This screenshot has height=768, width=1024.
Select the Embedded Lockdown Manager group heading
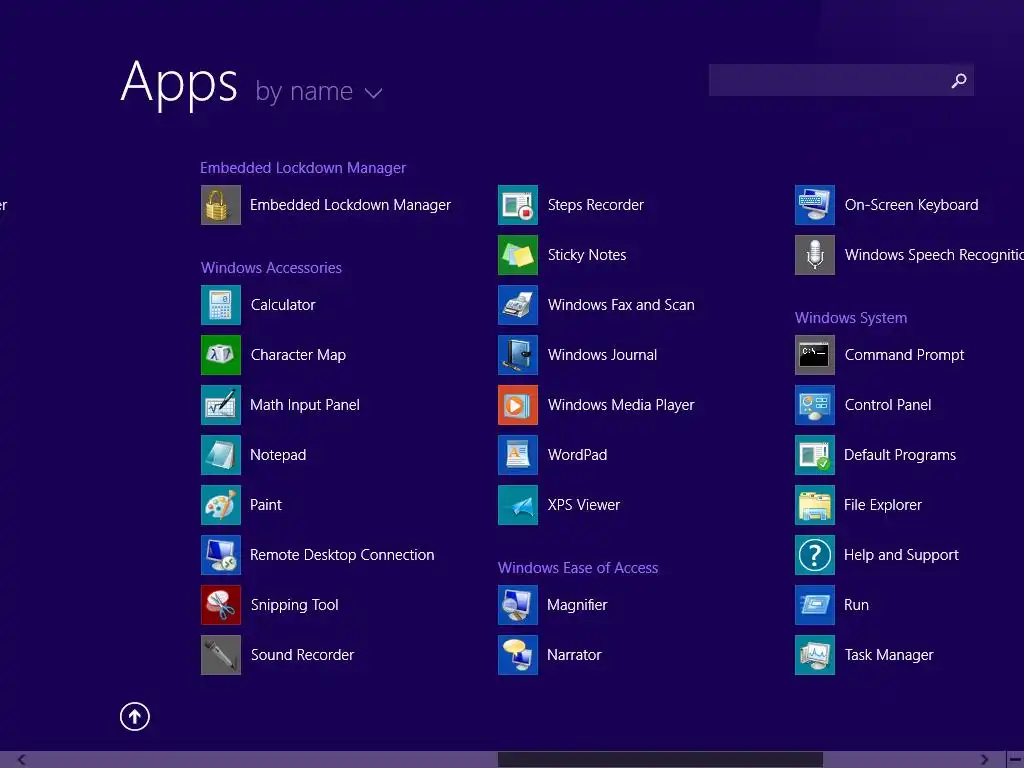(x=303, y=168)
